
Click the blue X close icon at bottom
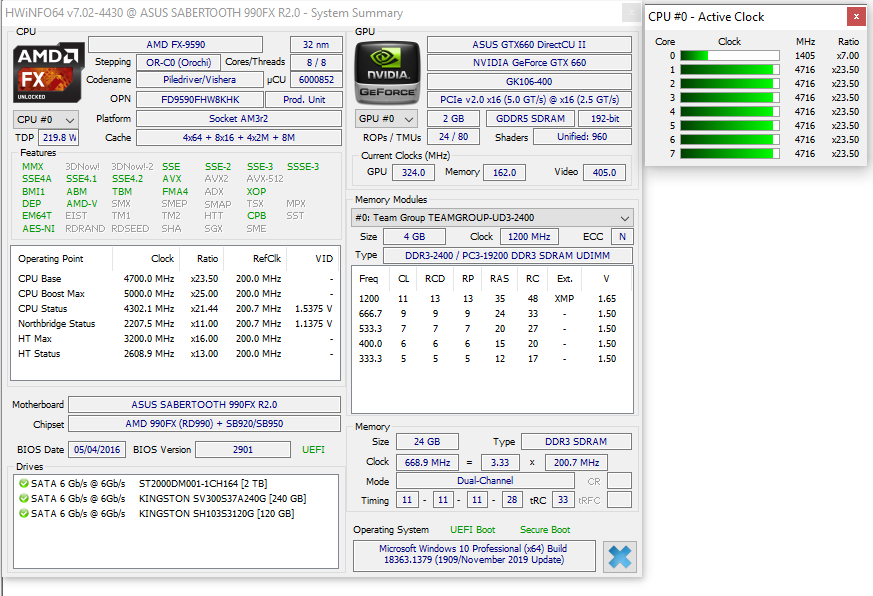coord(620,556)
